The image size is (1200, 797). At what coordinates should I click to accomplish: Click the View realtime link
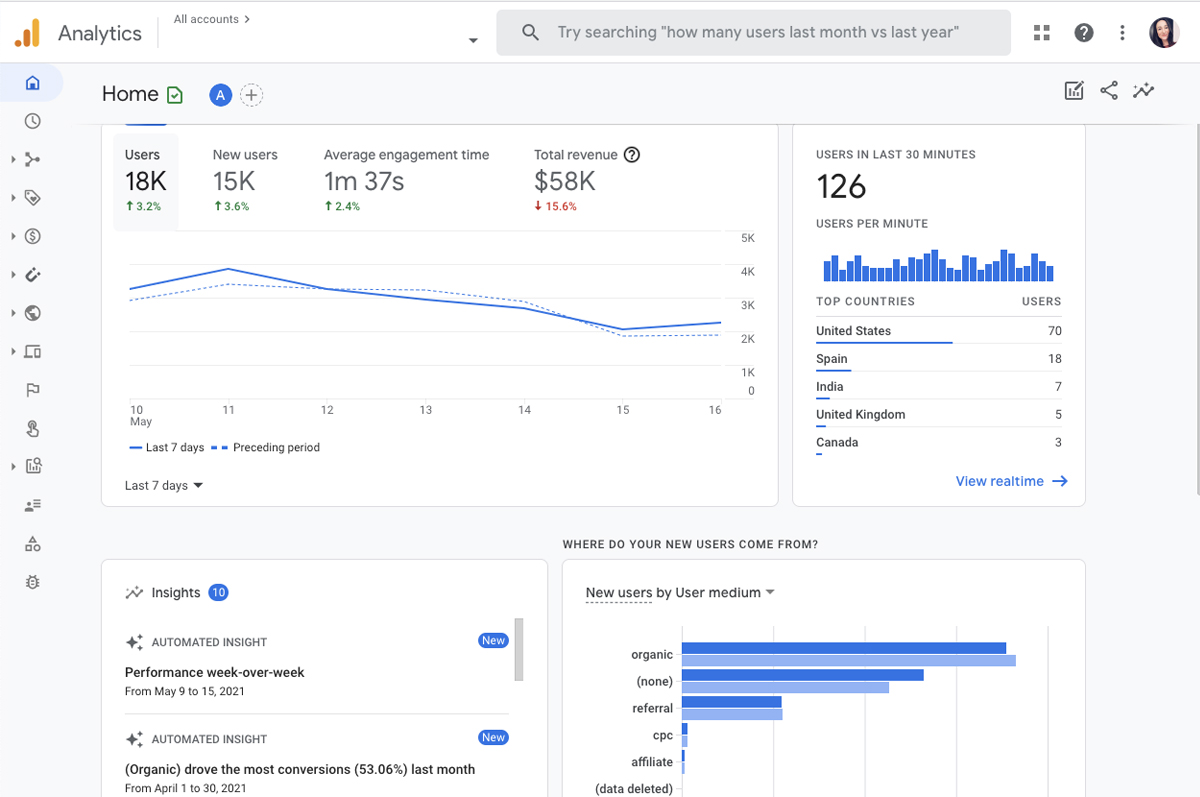coord(1011,481)
